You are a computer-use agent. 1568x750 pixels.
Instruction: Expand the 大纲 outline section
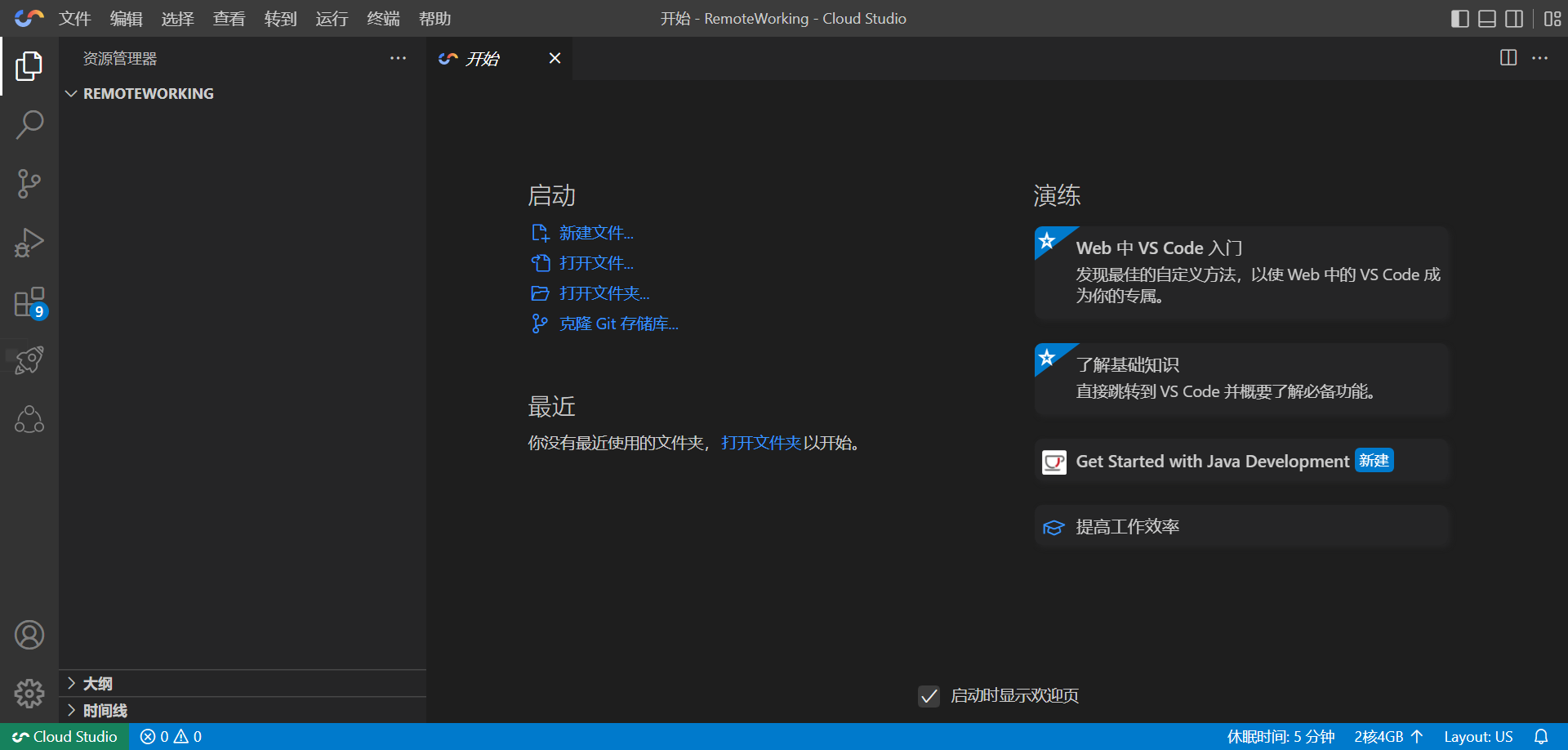click(243, 684)
